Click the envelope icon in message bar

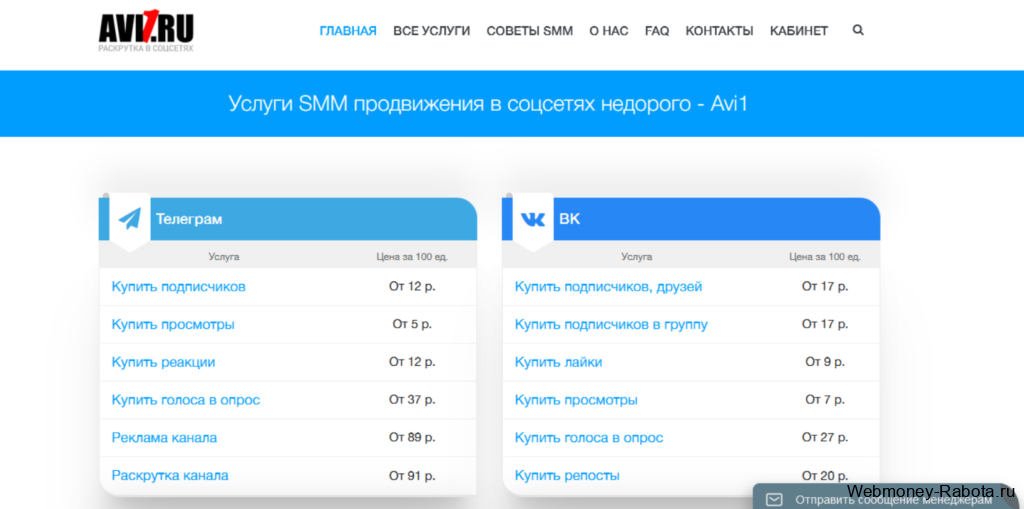click(774, 500)
